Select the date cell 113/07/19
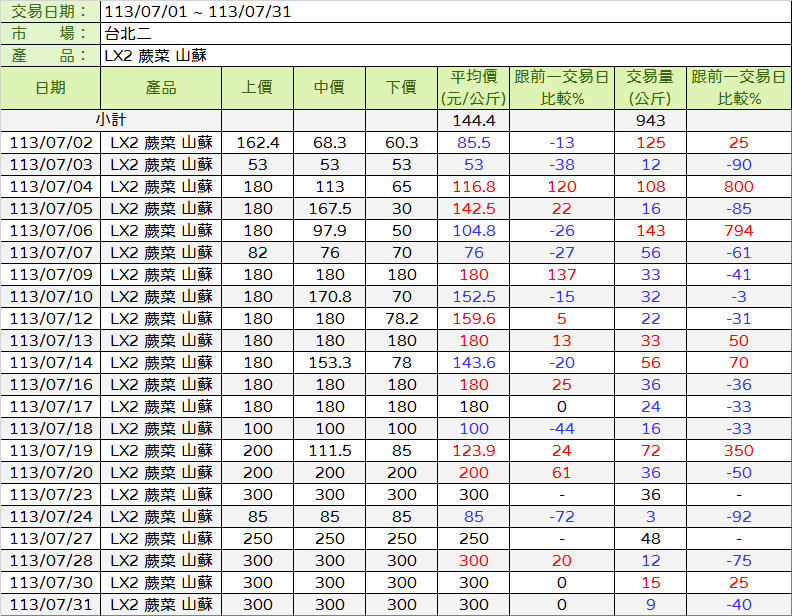792x616 pixels. point(50,450)
